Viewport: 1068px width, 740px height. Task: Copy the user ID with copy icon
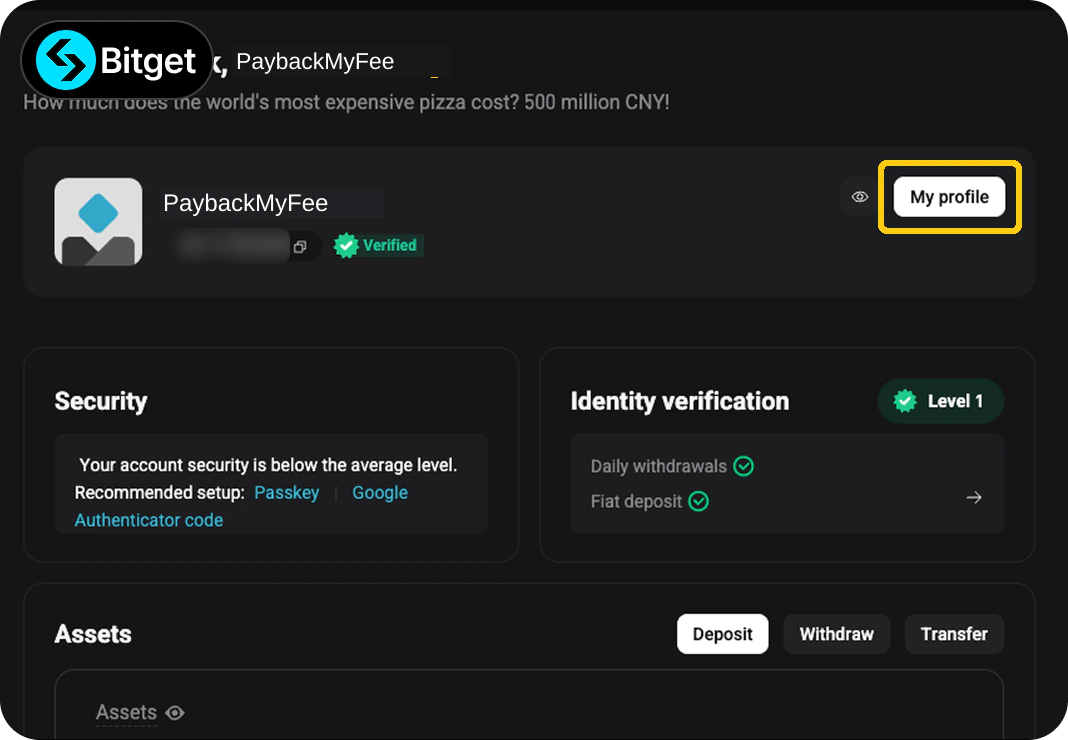pyautogui.click(x=300, y=247)
